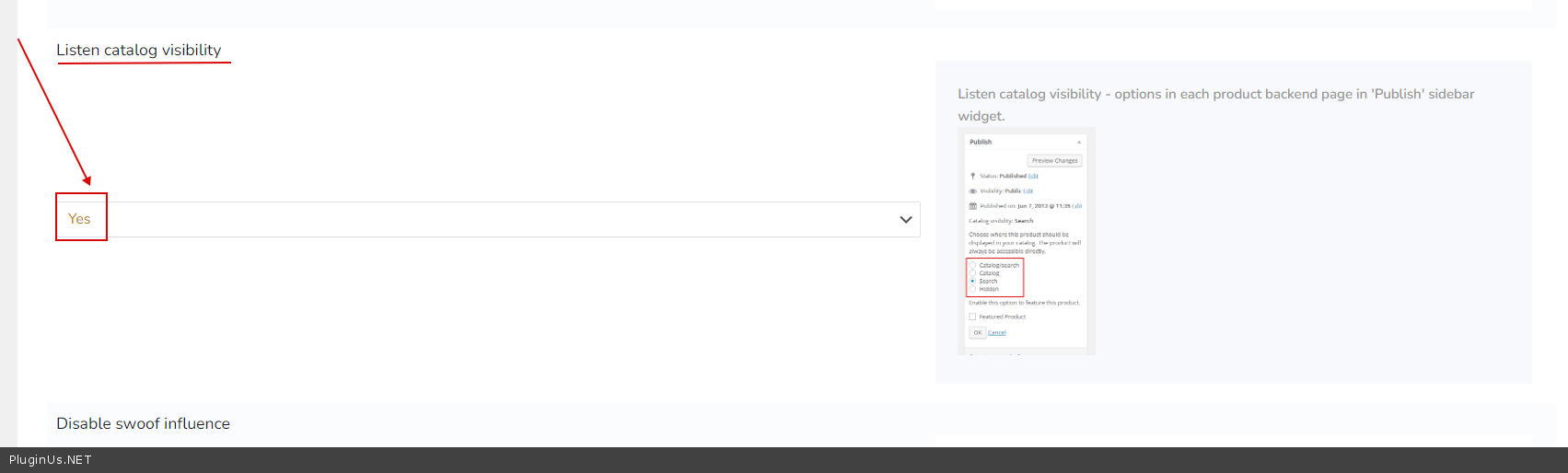Click the calendar icon beside Published on
Image resolution: width=1568 pixels, height=473 pixels.
pyautogui.click(x=972, y=206)
